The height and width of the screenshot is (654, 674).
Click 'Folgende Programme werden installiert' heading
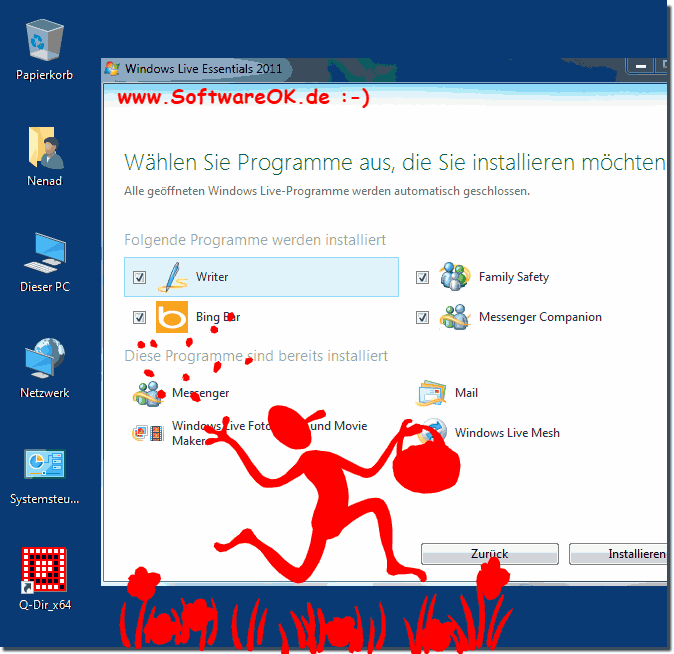(x=255, y=240)
